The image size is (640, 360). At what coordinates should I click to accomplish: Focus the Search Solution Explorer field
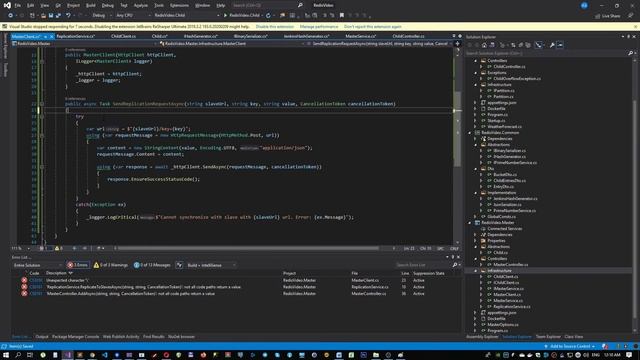[546, 53]
